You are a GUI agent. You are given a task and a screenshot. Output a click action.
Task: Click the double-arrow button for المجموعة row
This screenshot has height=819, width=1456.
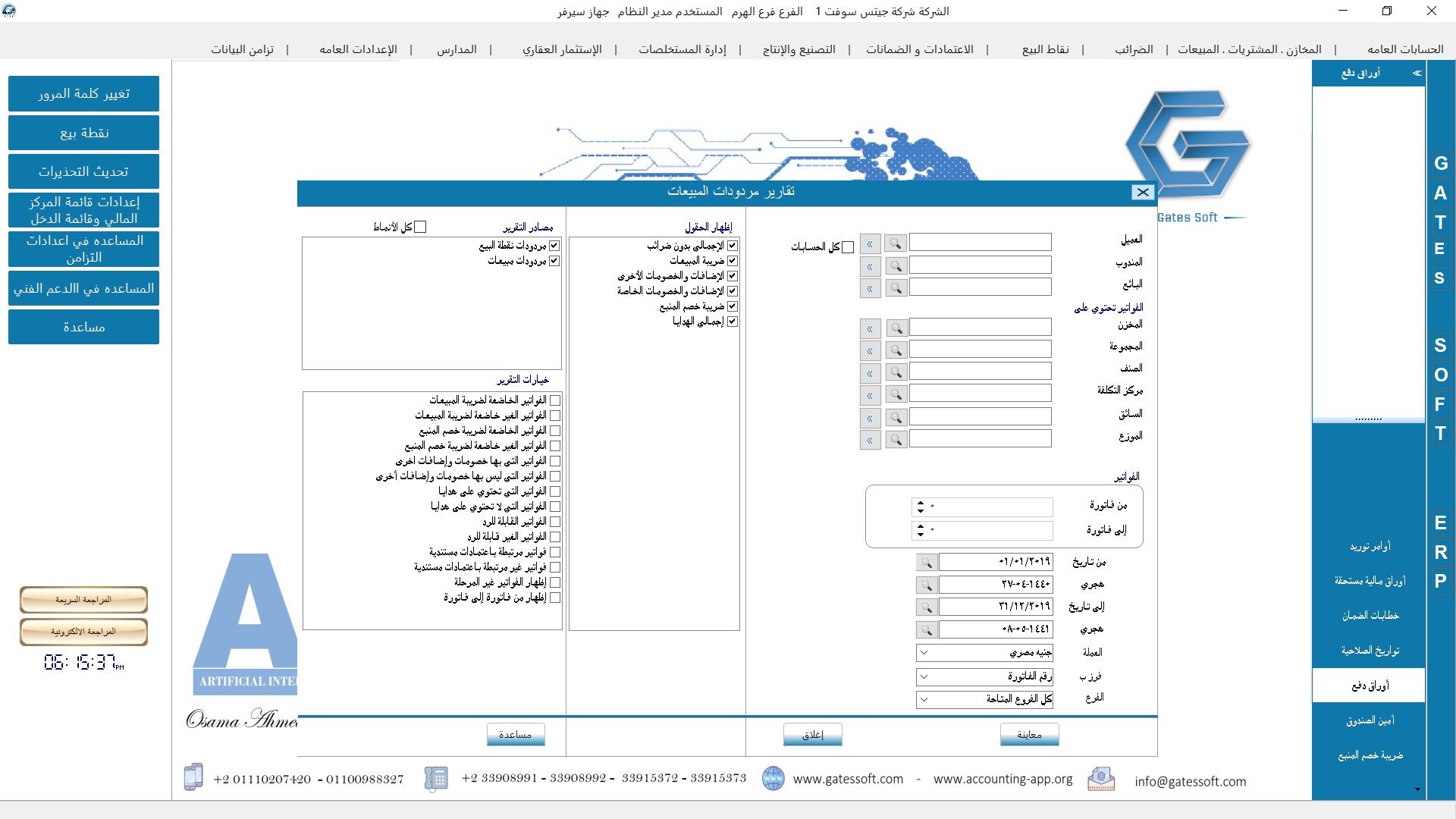pyautogui.click(x=870, y=350)
